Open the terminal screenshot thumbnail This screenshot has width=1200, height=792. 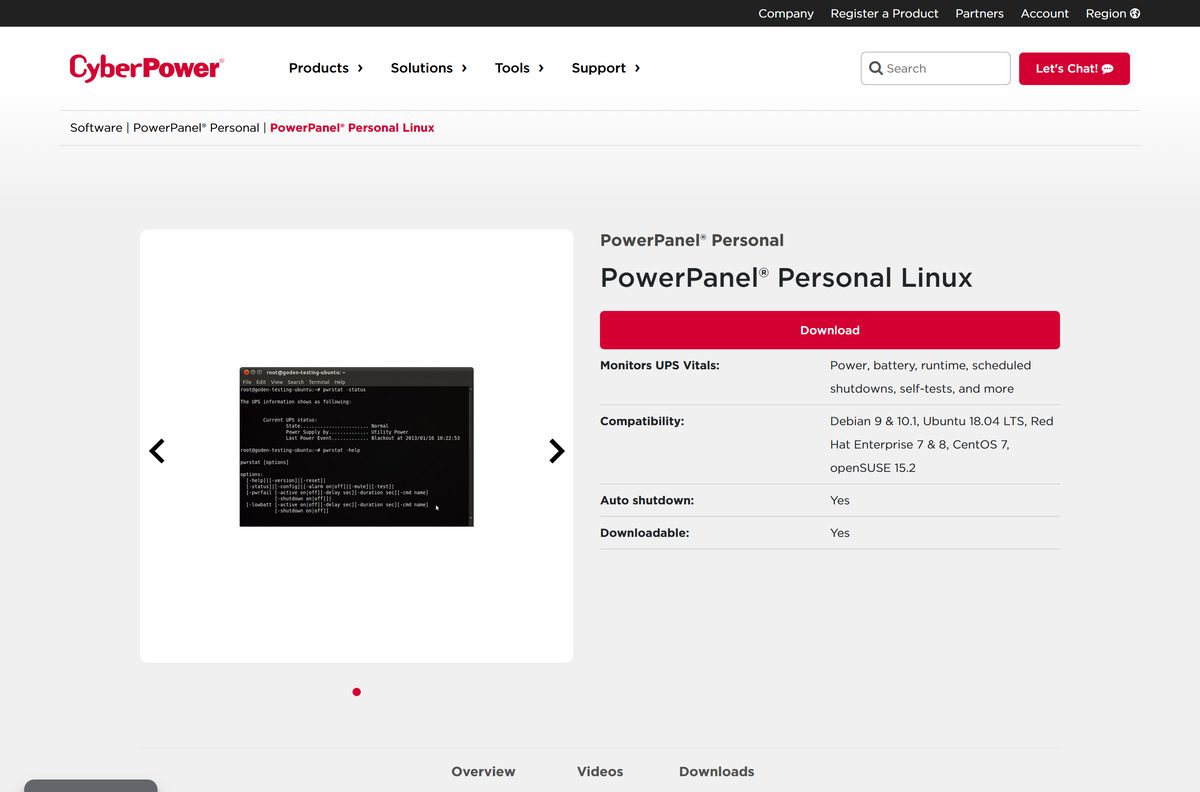click(356, 447)
